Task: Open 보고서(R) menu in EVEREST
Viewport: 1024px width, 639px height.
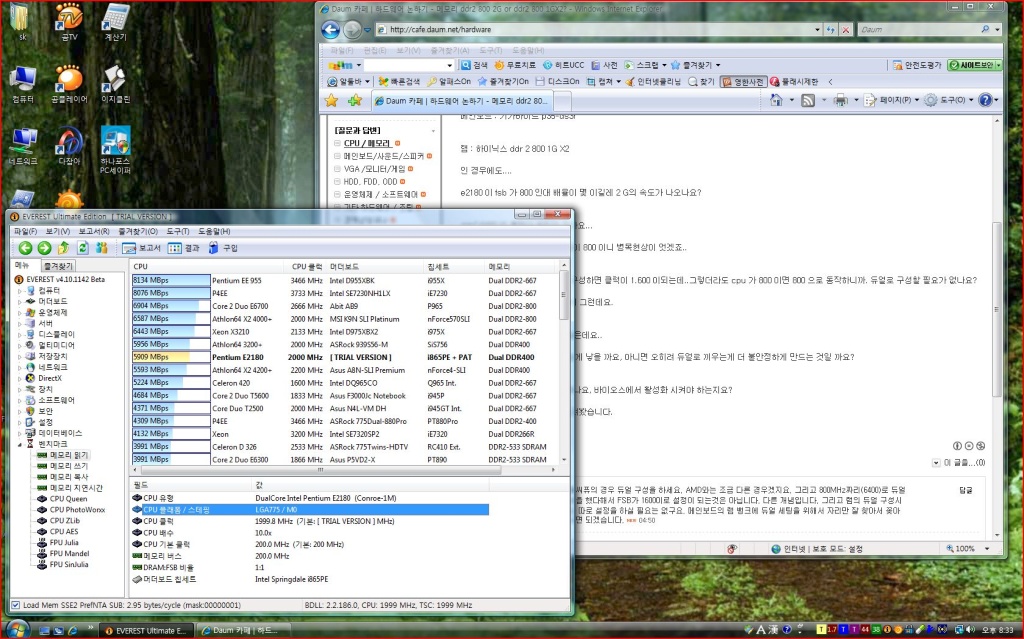Action: (x=94, y=231)
